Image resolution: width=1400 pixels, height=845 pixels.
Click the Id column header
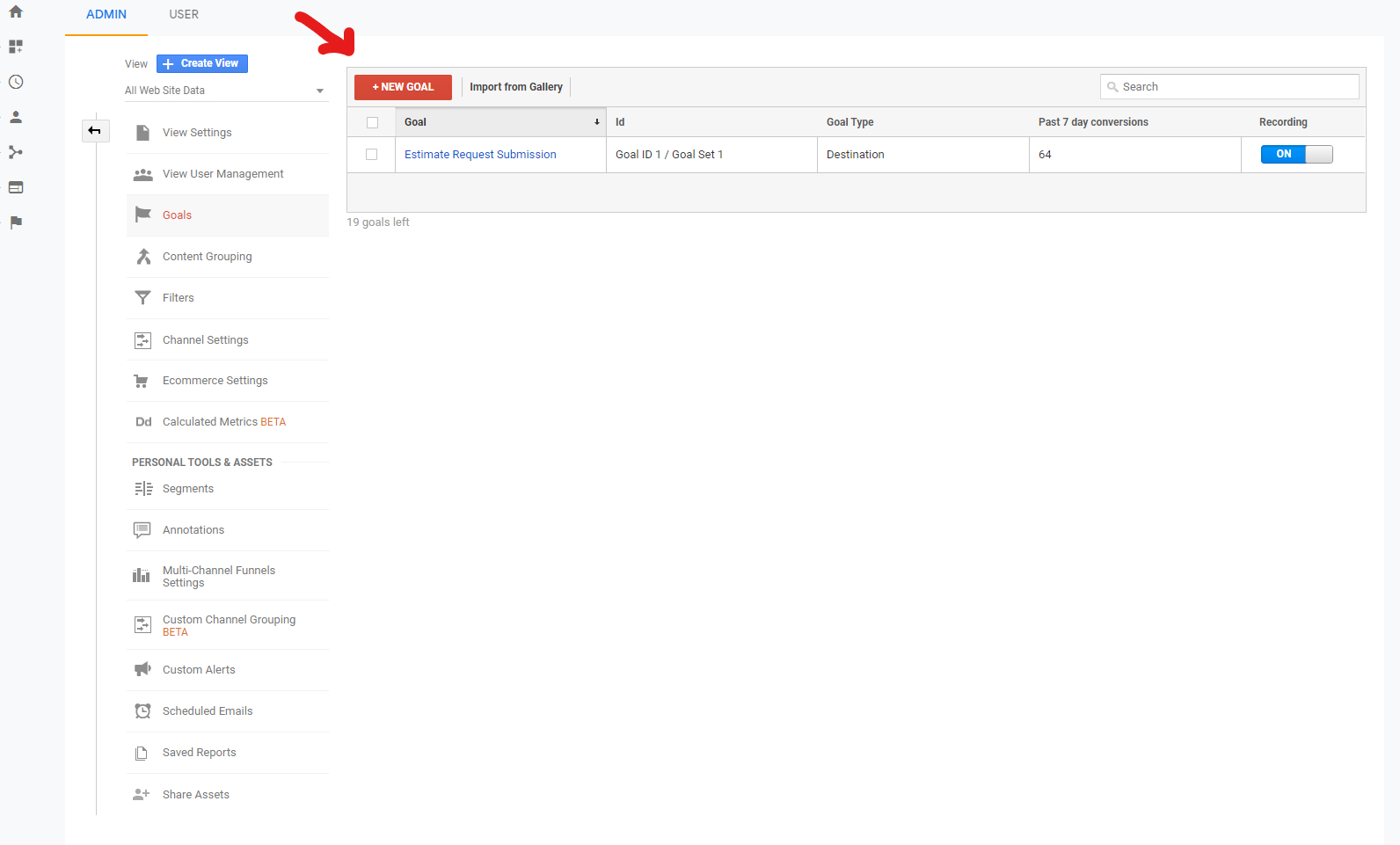[711, 122]
